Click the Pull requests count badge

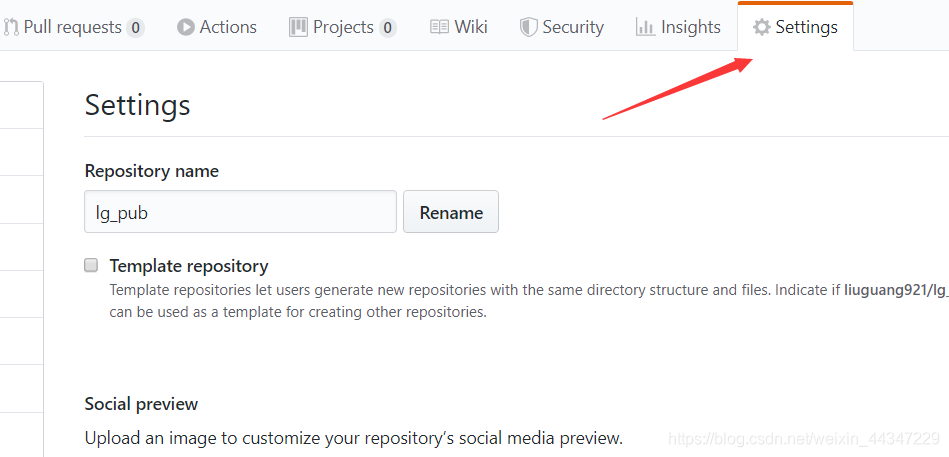136,28
